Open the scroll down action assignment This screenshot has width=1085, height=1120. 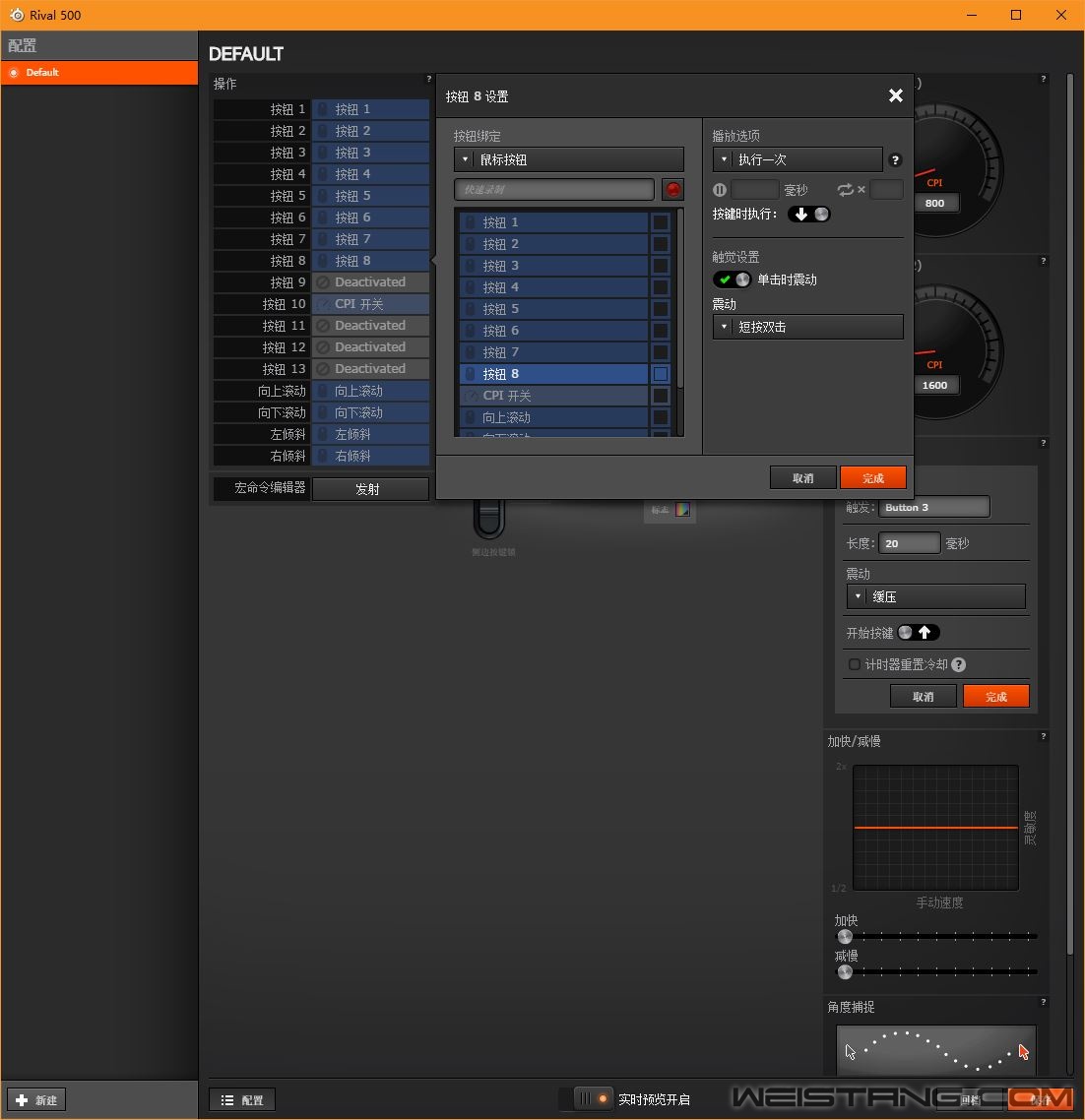point(370,412)
